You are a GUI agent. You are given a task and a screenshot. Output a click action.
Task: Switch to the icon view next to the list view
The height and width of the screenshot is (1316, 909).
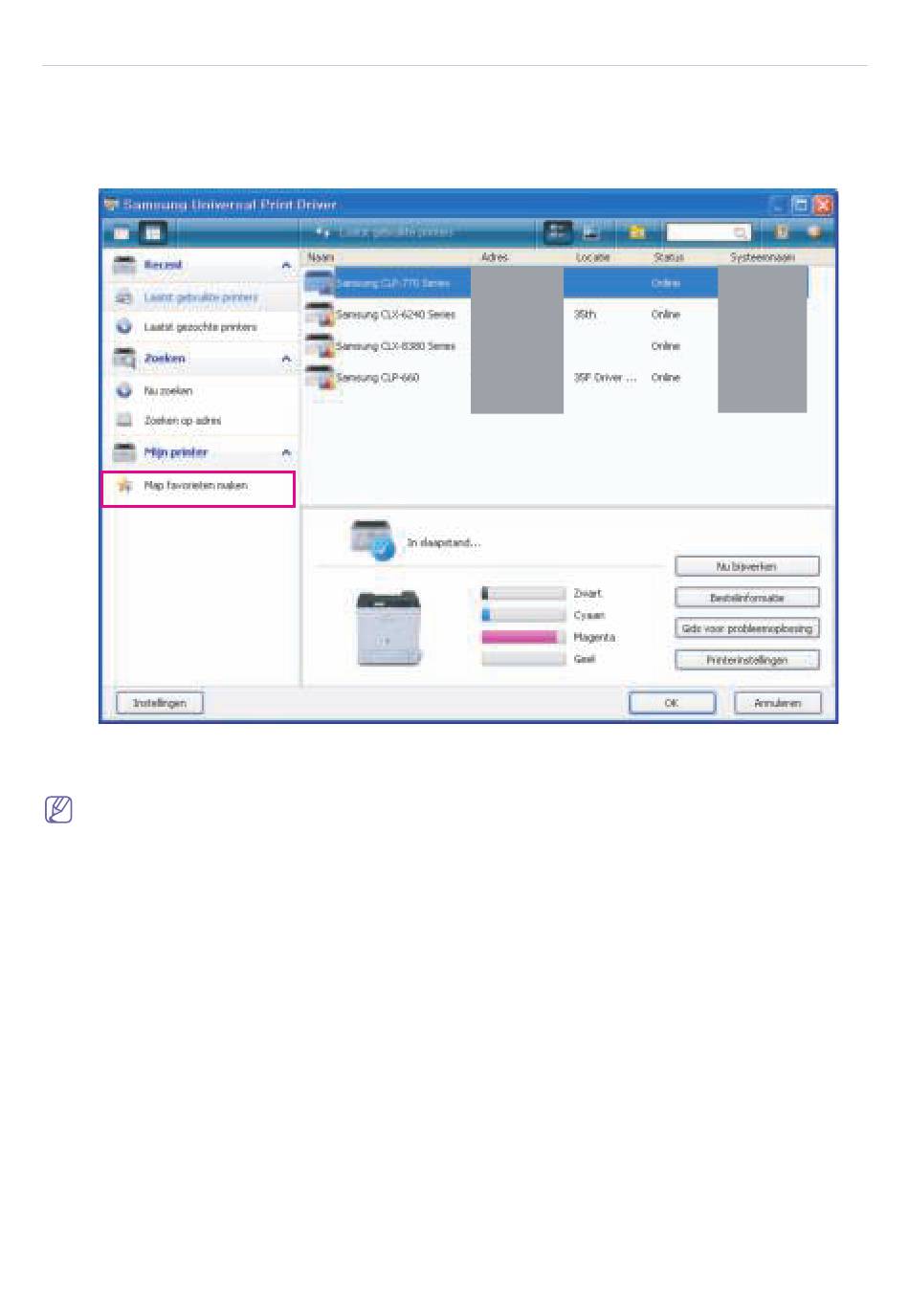tap(591, 231)
